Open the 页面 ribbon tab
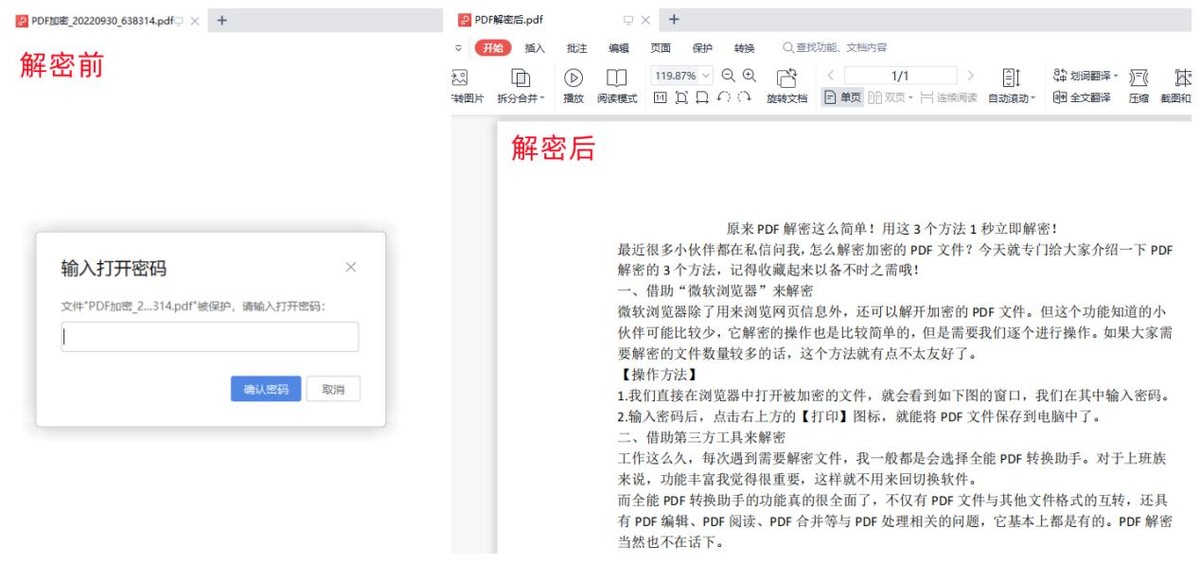 click(x=661, y=47)
